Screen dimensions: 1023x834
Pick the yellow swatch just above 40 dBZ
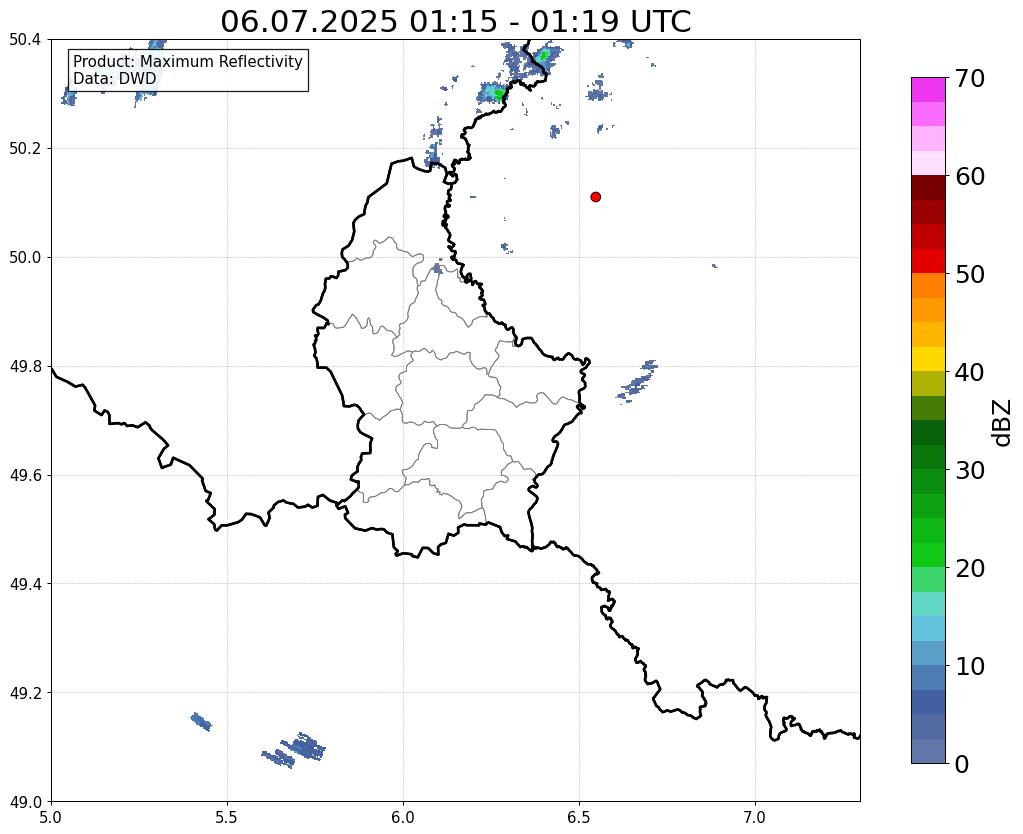coord(928,359)
